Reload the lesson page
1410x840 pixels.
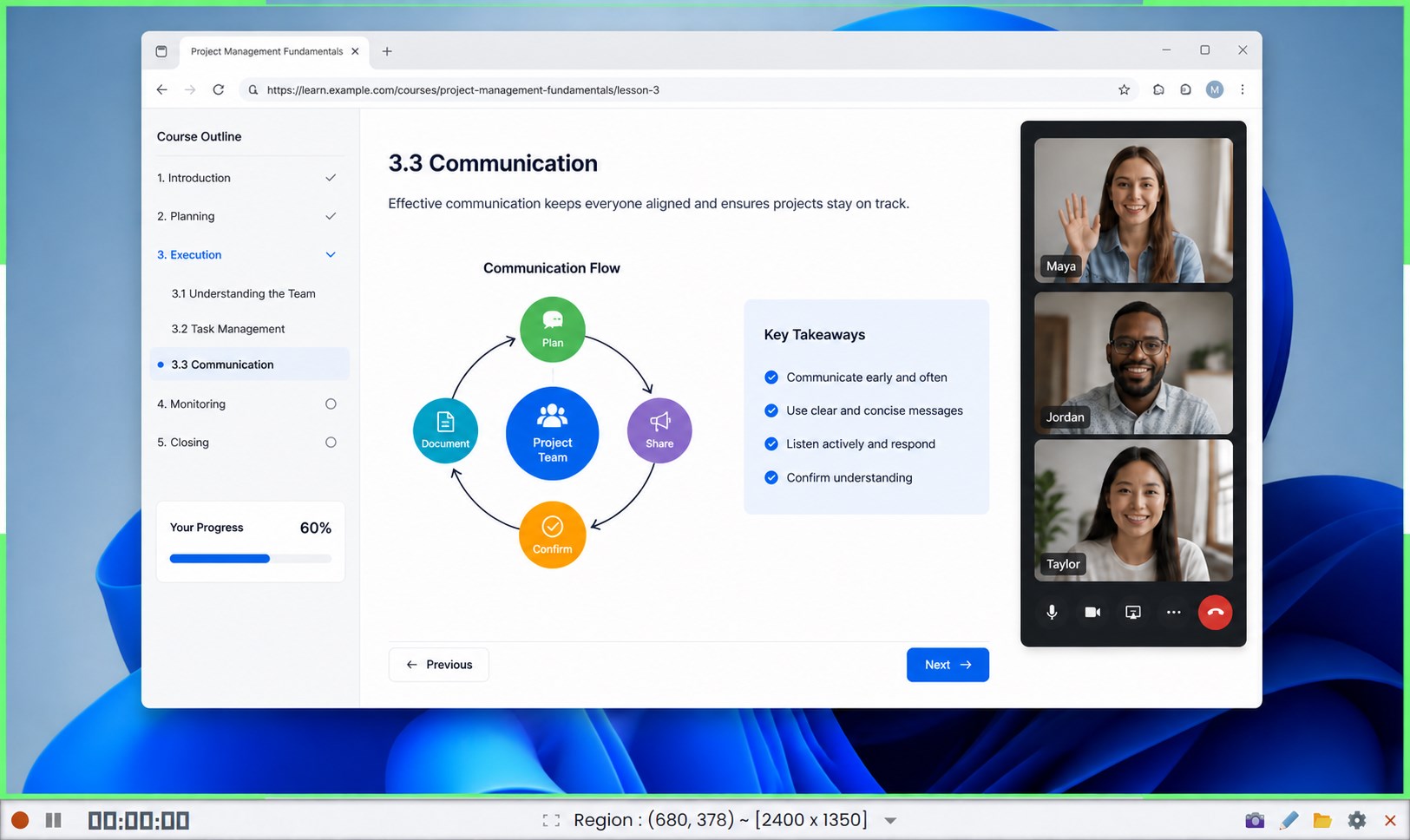219,89
